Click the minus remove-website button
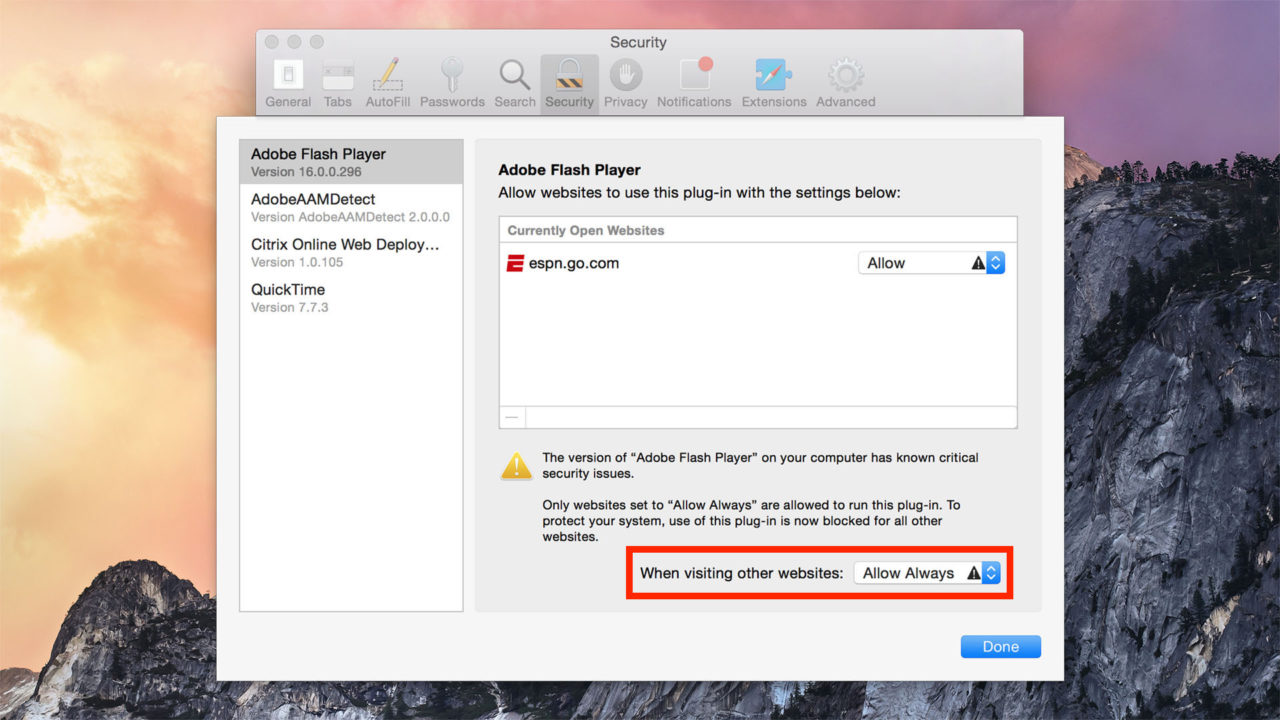The height and width of the screenshot is (720, 1280). click(512, 417)
